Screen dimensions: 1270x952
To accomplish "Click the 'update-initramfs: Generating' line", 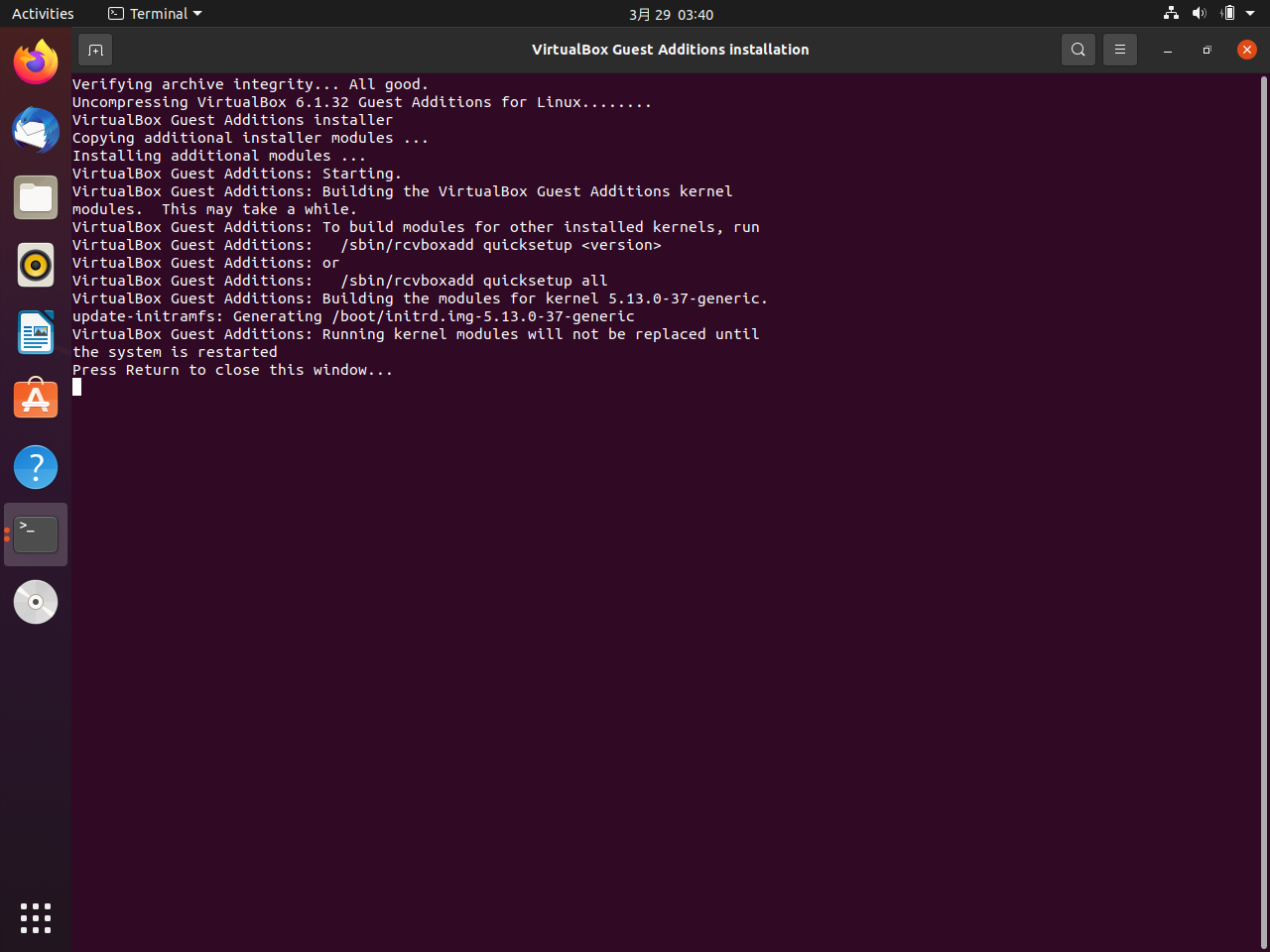I will 353,316.
